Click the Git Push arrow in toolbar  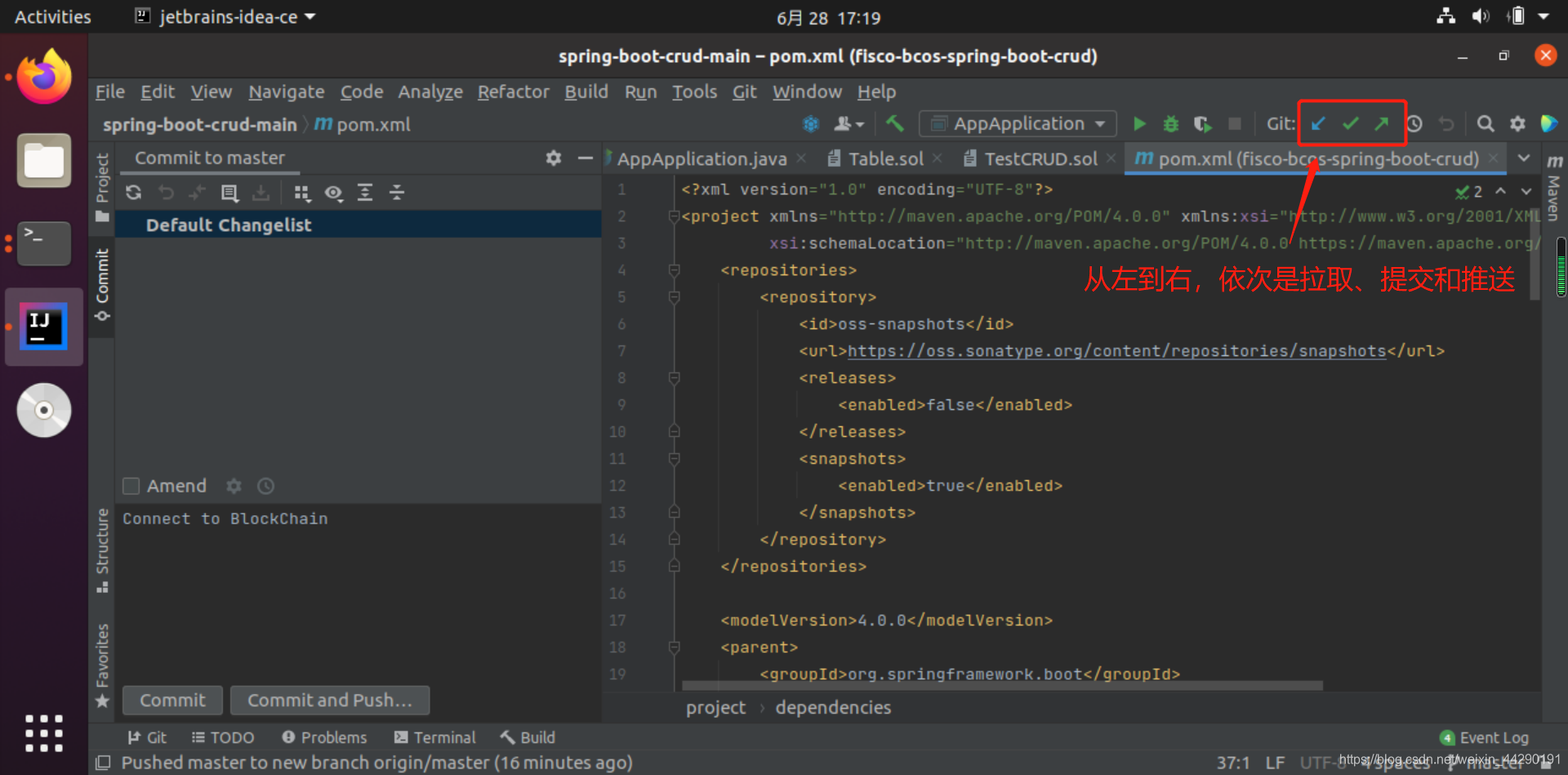point(1382,124)
